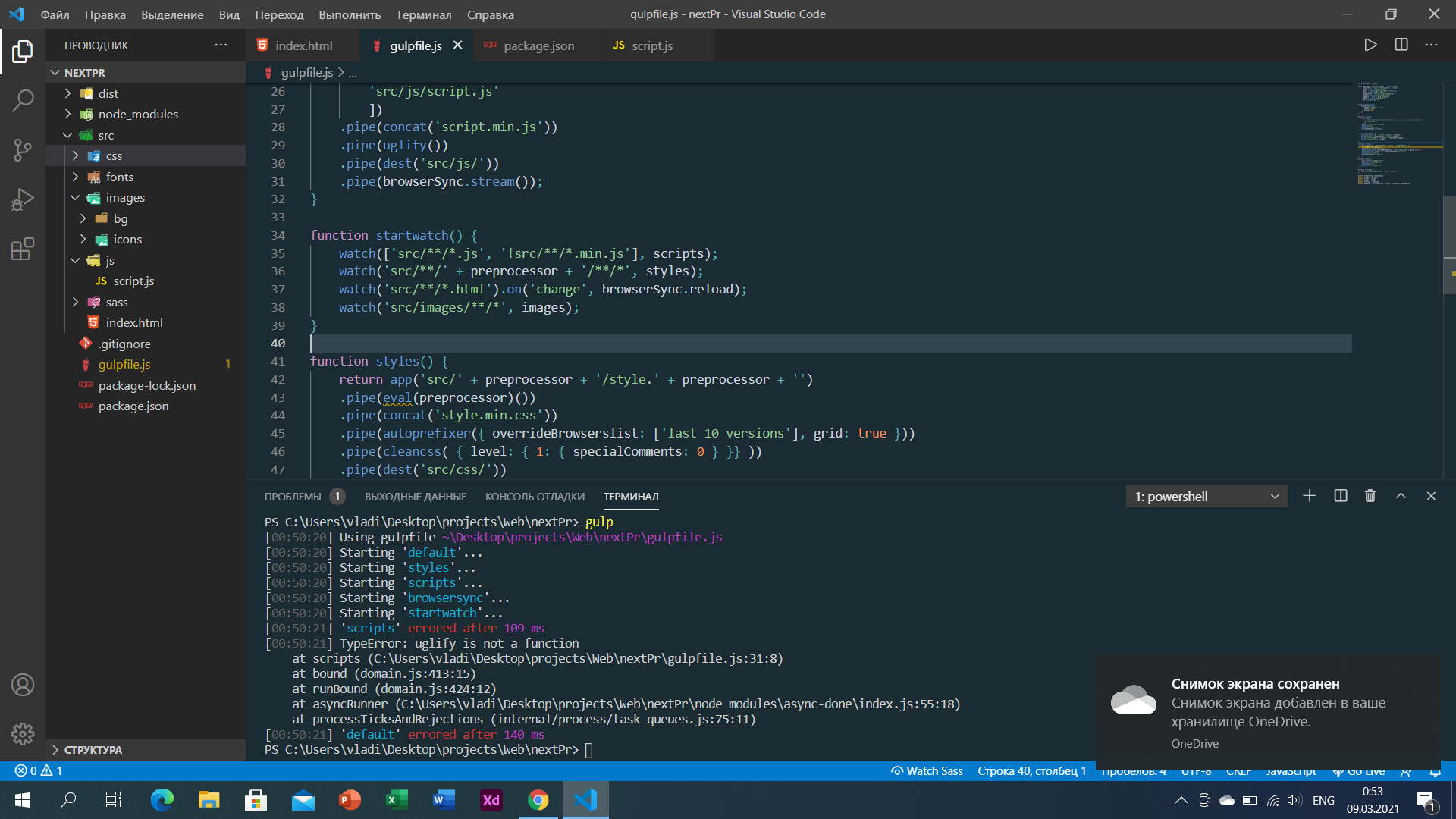Open the Run and Debug view
Viewport: 1456px width, 819px height.
coord(23,199)
